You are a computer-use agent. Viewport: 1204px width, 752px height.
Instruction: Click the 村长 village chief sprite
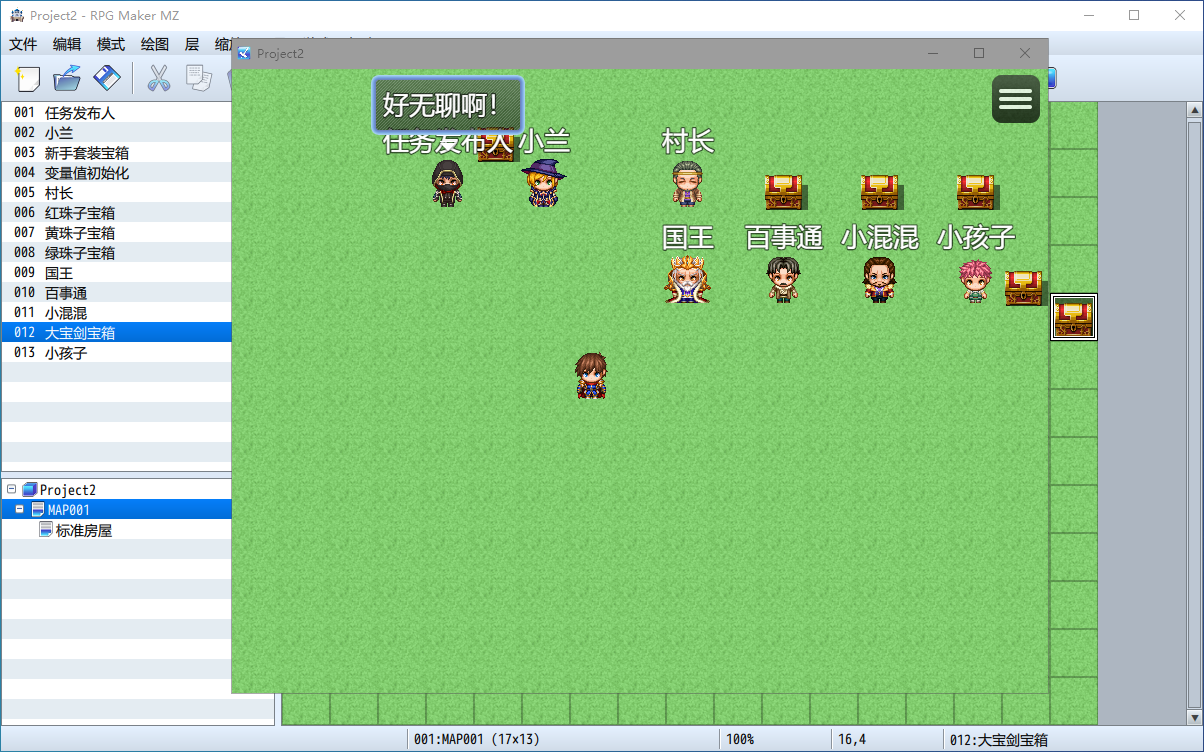pyautogui.click(x=687, y=184)
